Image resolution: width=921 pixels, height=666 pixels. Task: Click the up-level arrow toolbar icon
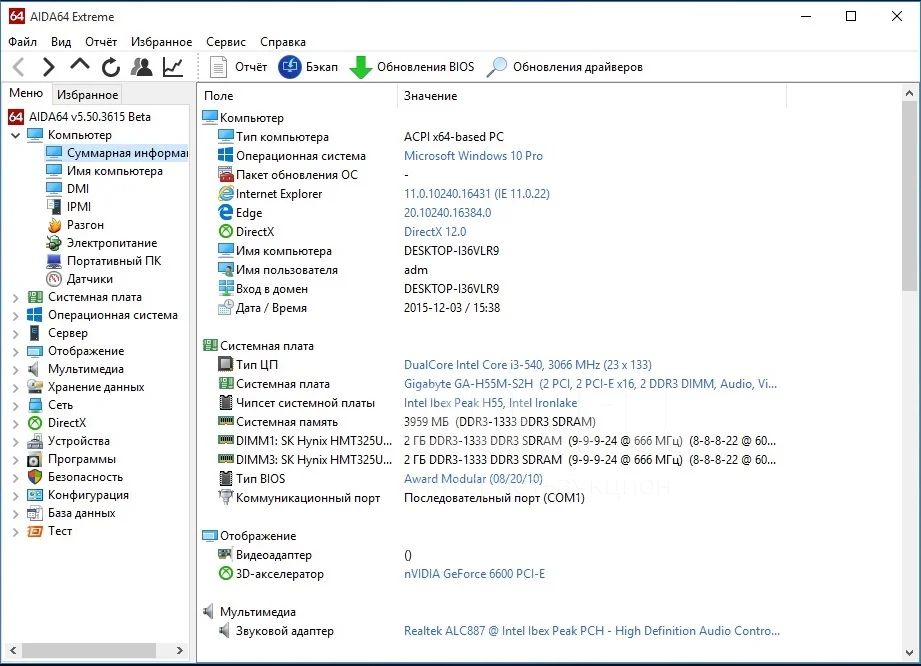[80, 65]
